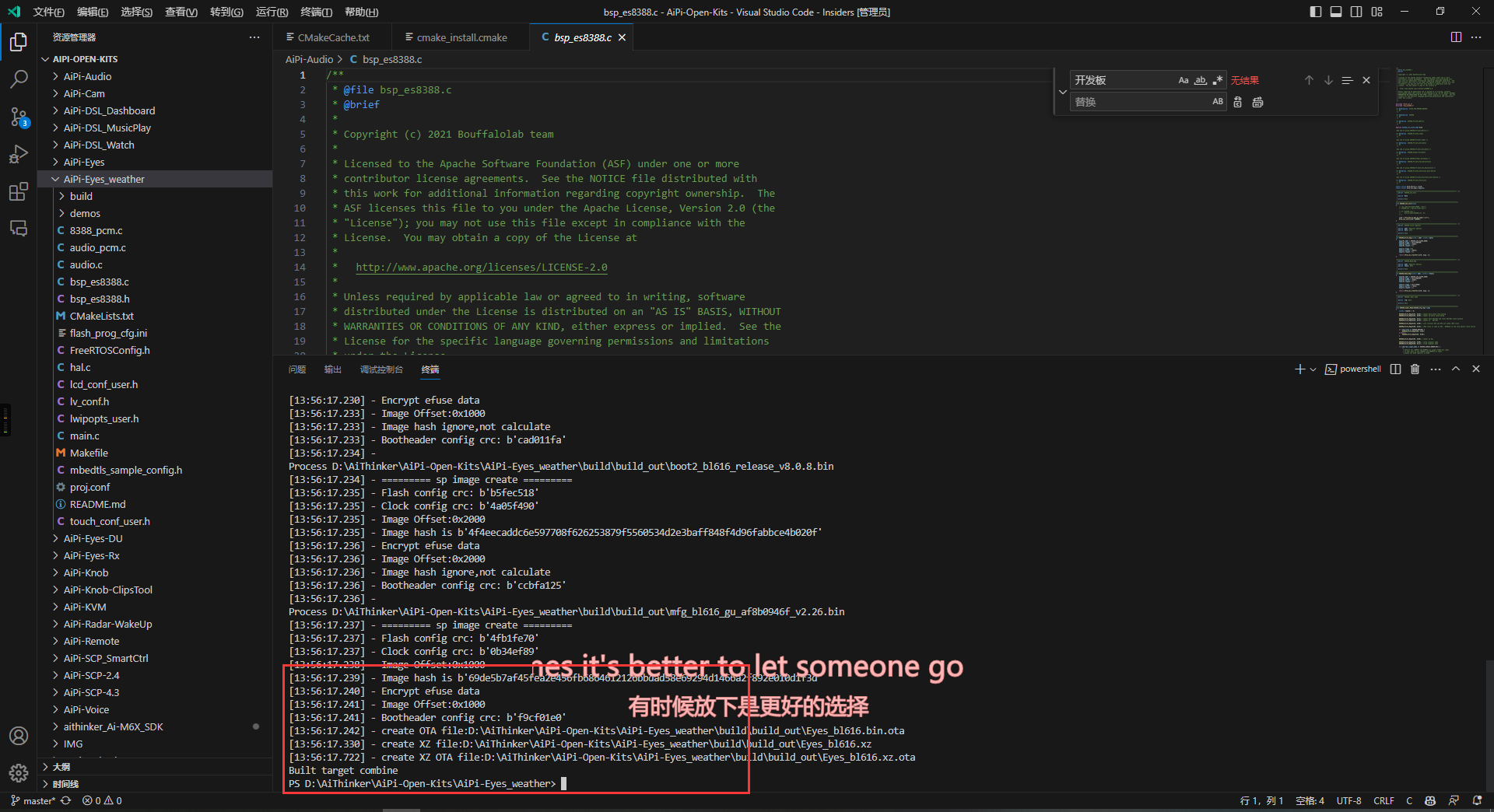Toggle regular expression in find box

[x=1218, y=80]
